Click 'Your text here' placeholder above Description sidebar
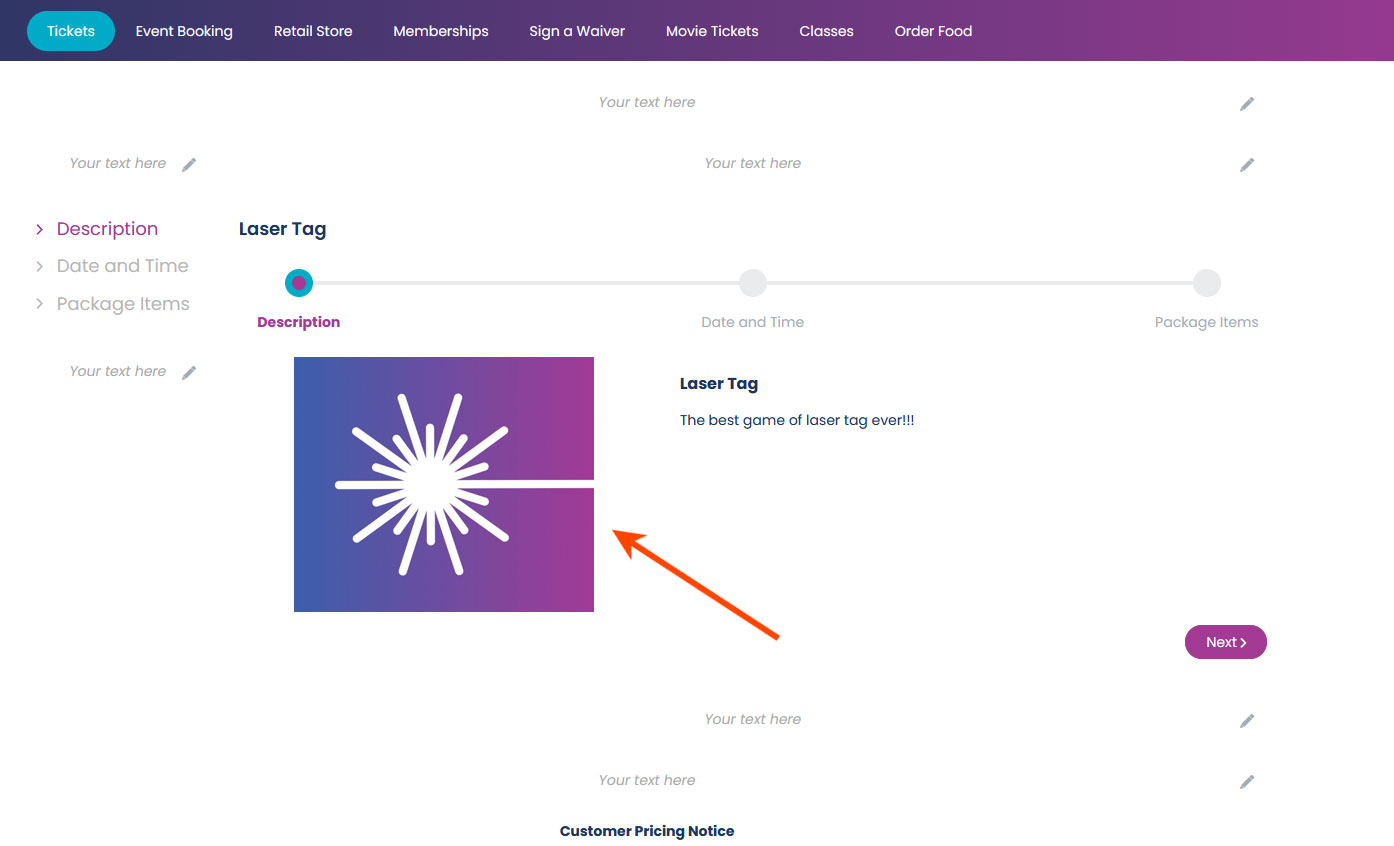The image size is (1394, 846). [118, 163]
